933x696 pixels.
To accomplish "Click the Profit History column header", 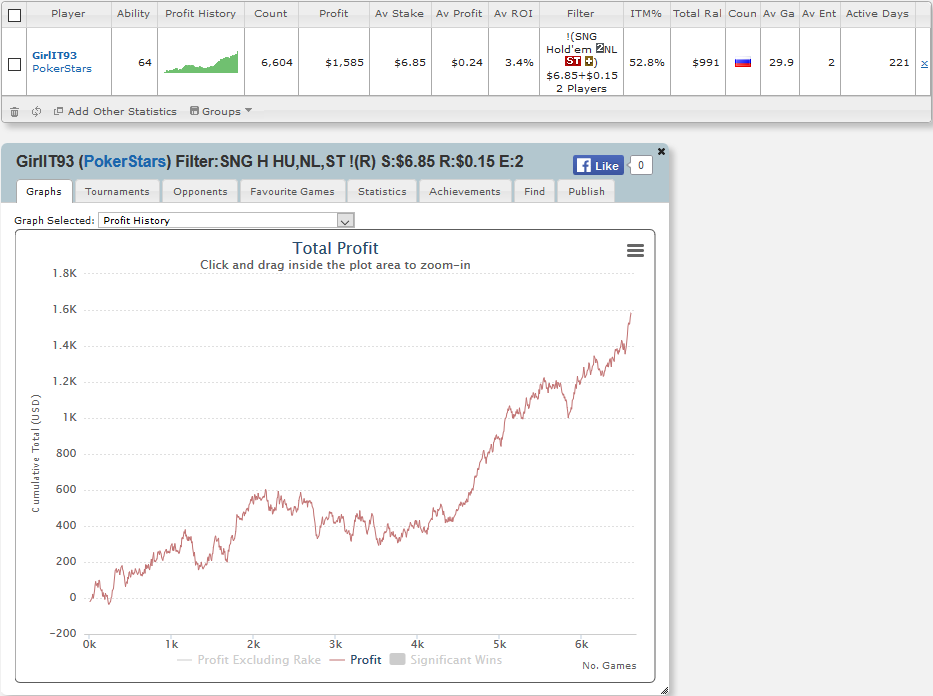I will tap(201, 14).
